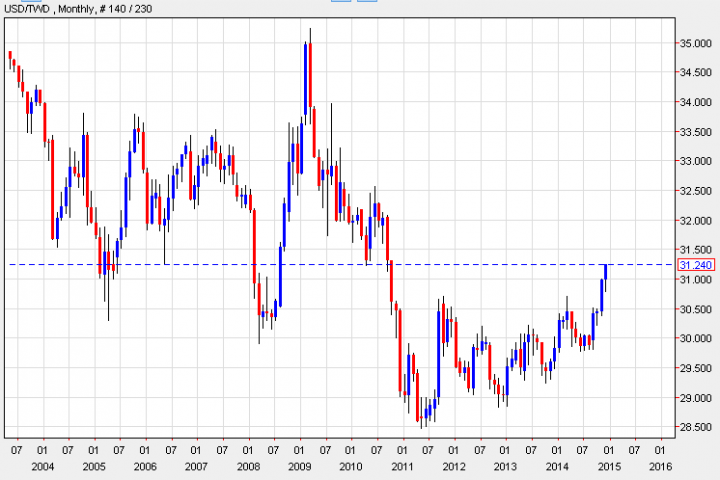Click the 34.000 price axis label
This screenshot has width=720, height=480.
pos(695,102)
